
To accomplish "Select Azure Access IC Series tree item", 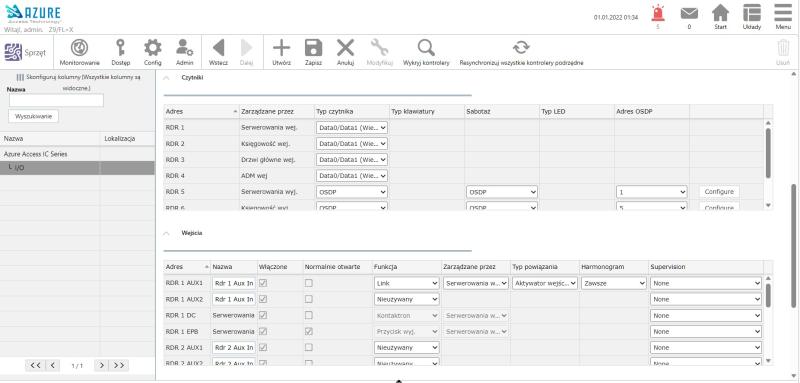I will point(36,154).
